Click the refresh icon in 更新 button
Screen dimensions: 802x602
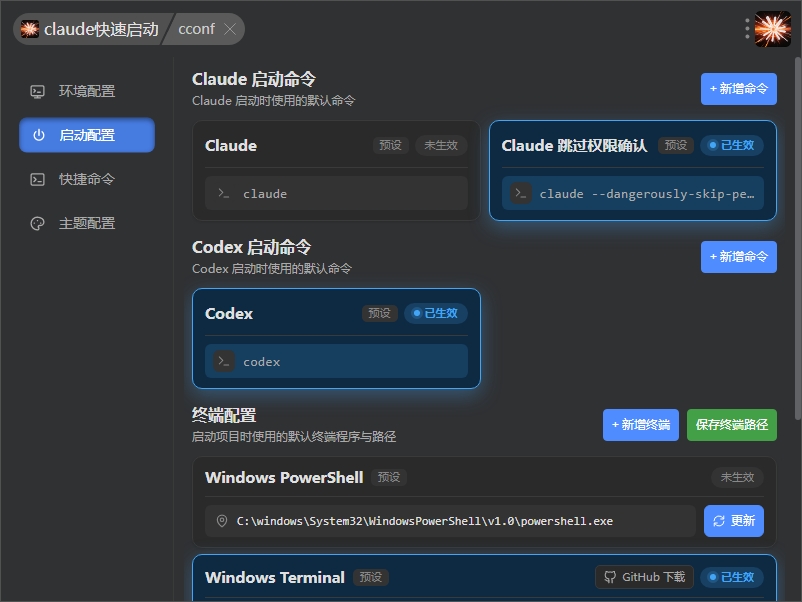coord(719,521)
